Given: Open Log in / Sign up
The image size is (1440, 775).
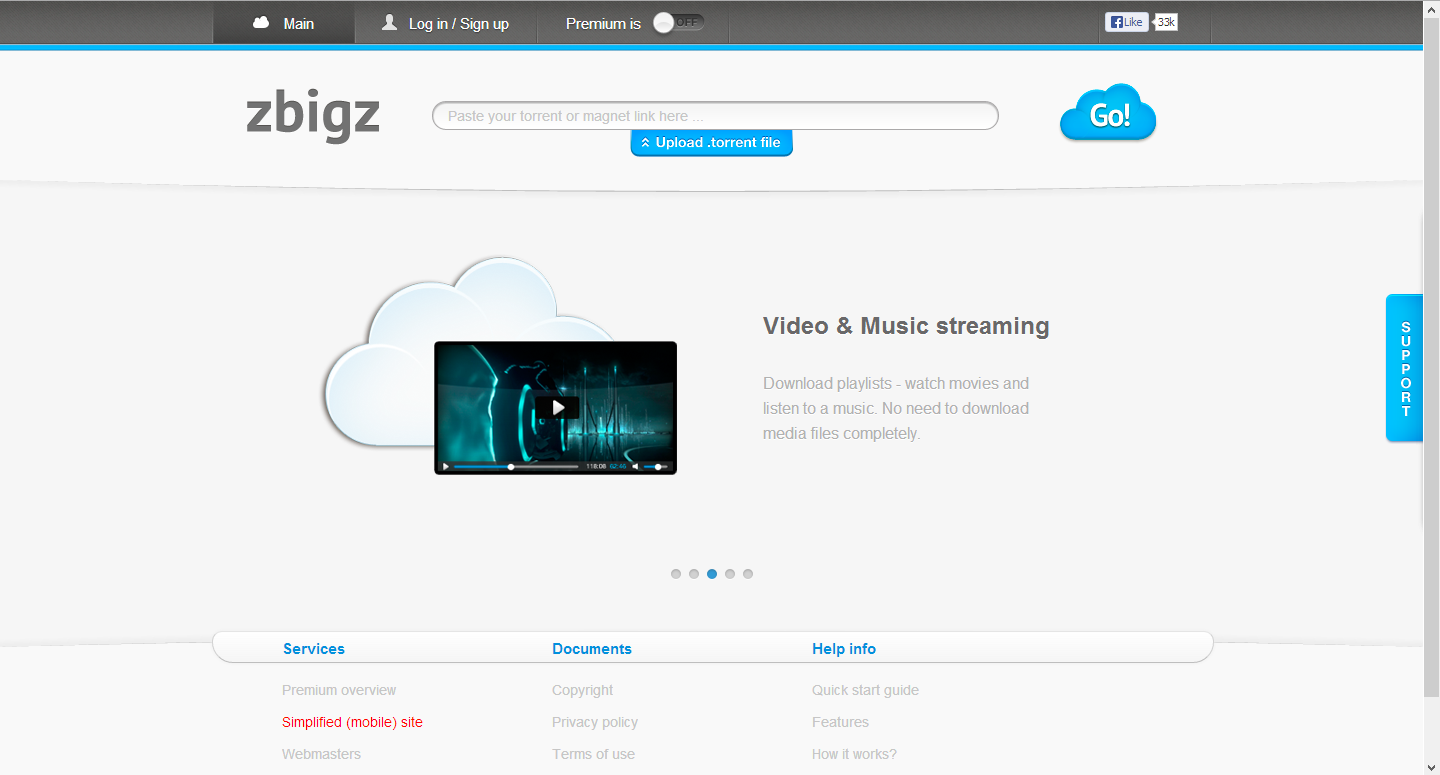Looking at the screenshot, I should (446, 23).
